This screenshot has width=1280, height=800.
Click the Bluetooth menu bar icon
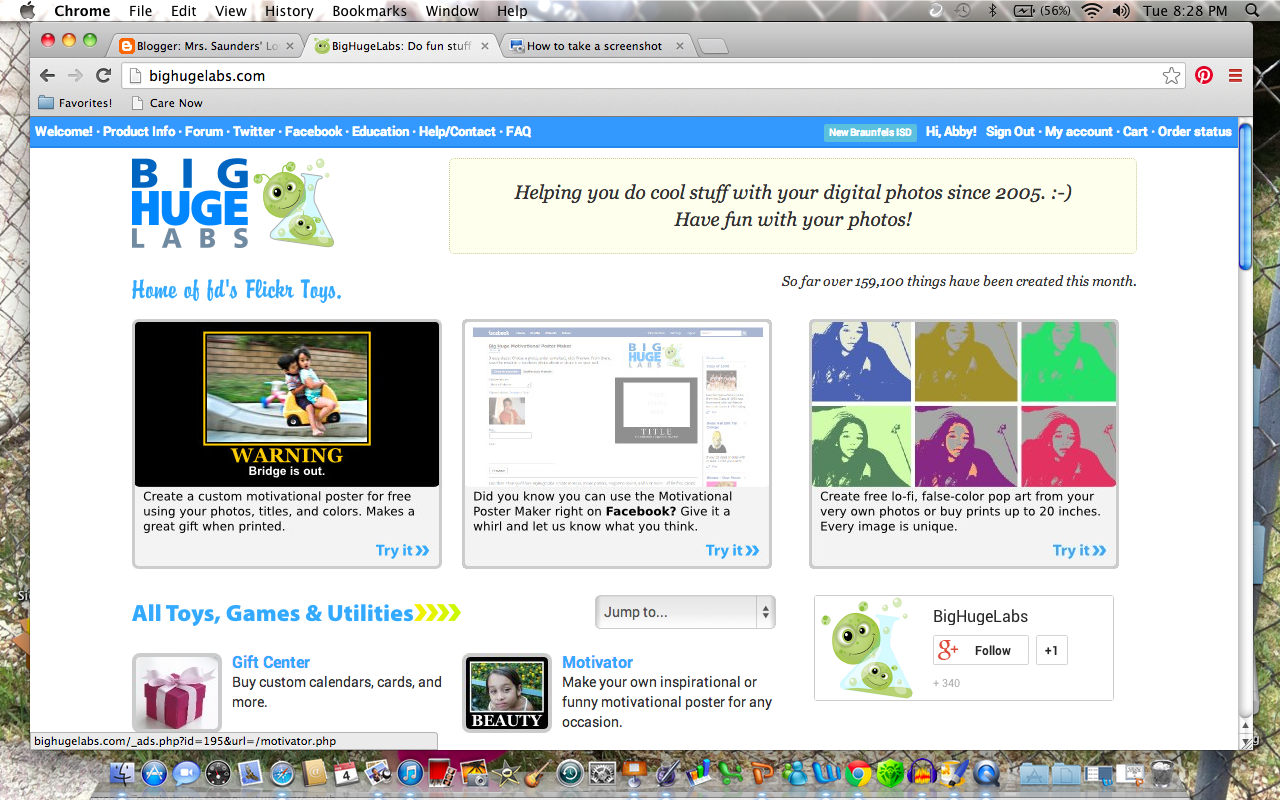(993, 11)
